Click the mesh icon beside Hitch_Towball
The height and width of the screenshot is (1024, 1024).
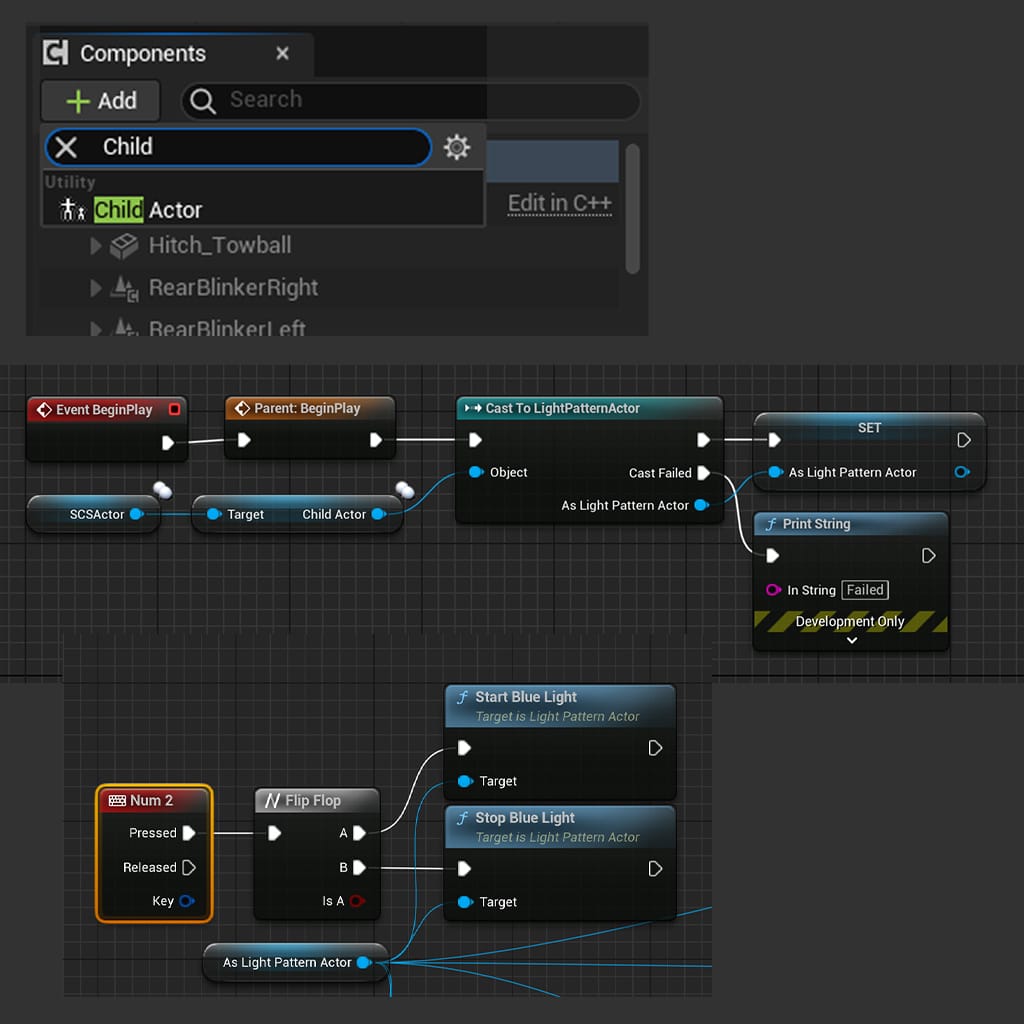click(123, 245)
